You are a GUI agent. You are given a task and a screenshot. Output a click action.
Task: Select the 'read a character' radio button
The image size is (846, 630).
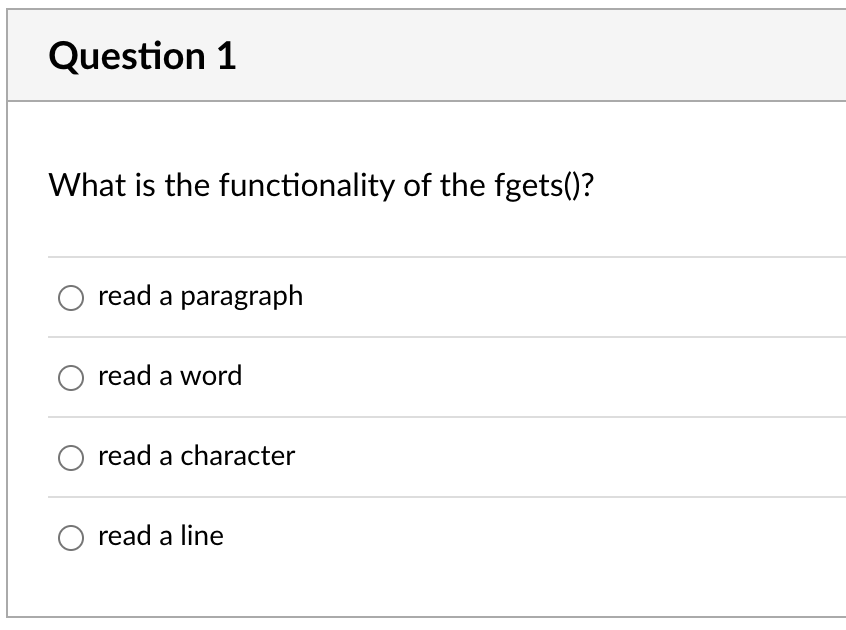pyautogui.click(x=70, y=457)
